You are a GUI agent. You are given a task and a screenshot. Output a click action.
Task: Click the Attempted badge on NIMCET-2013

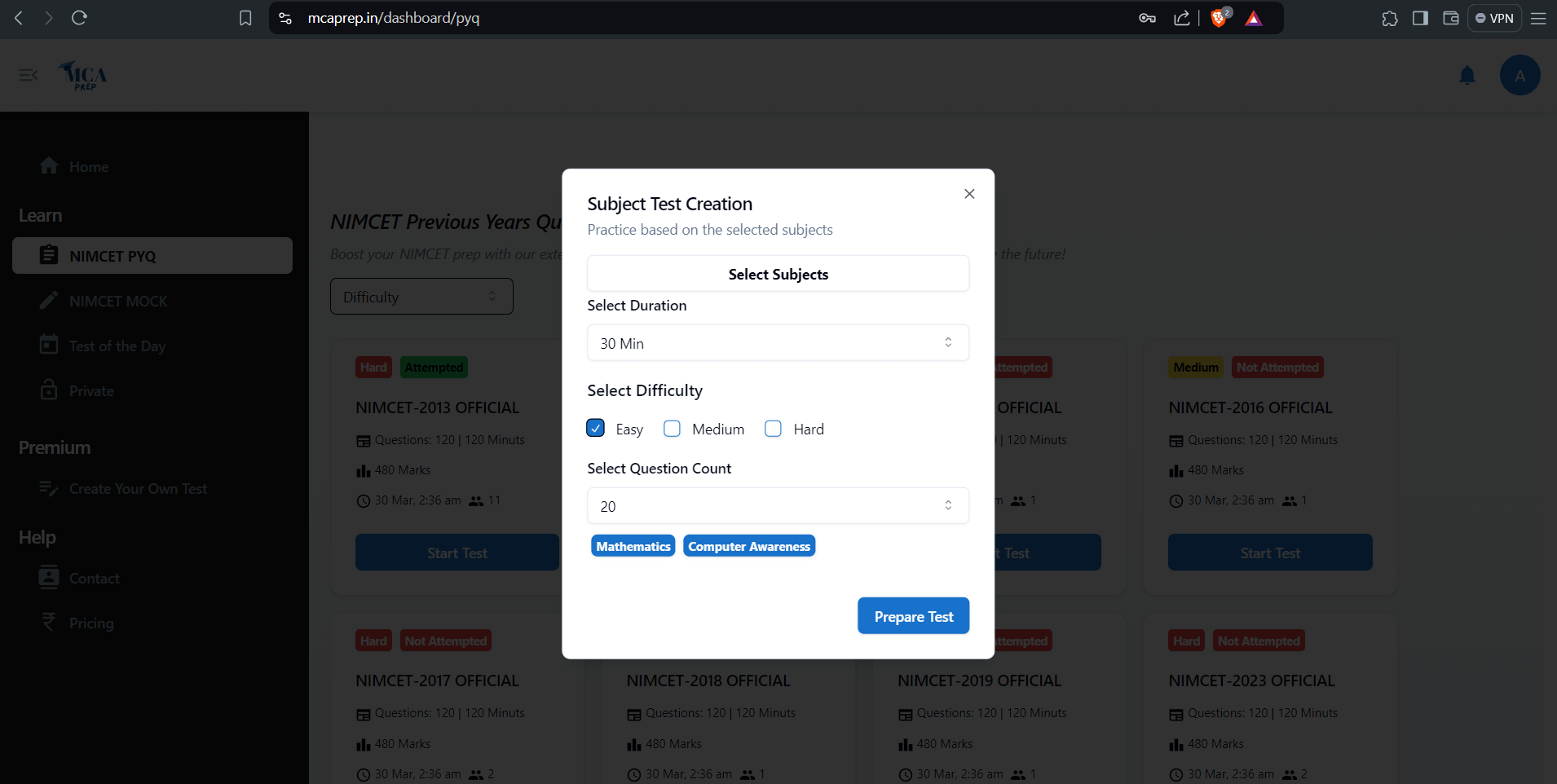pyautogui.click(x=434, y=368)
